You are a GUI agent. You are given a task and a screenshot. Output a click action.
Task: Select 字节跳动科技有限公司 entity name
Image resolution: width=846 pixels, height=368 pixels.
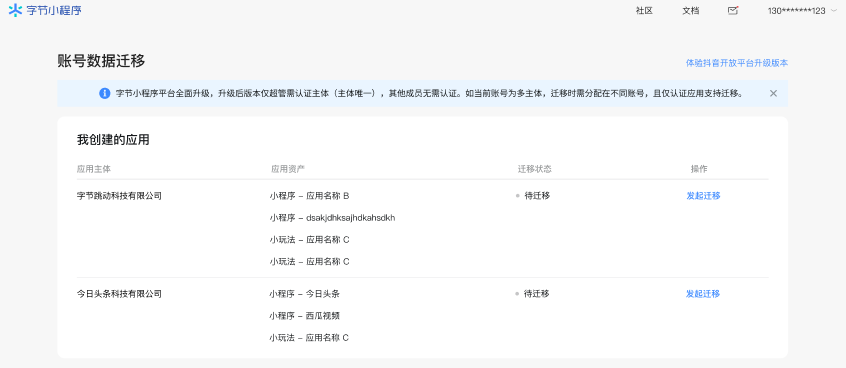coord(119,196)
